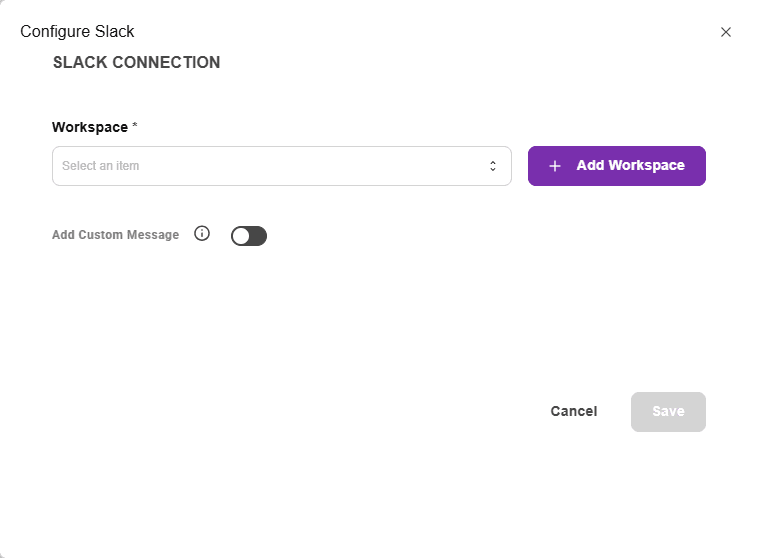Click the info icon beside Add Custom Message

coord(202,234)
